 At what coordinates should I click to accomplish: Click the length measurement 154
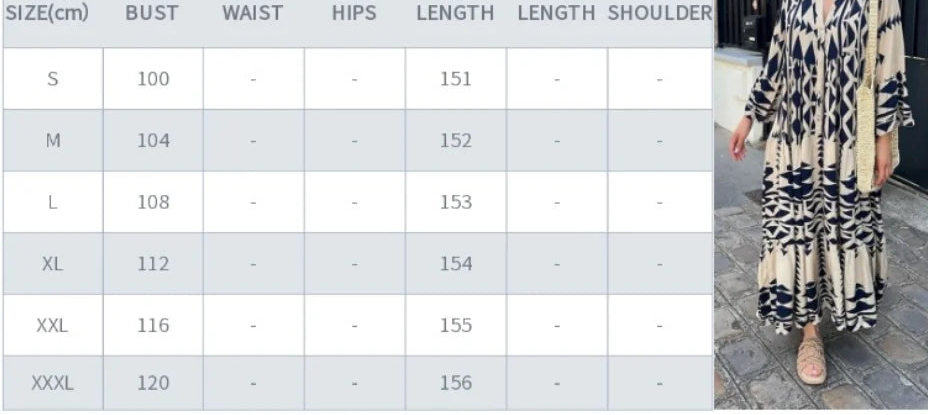pyautogui.click(x=455, y=264)
